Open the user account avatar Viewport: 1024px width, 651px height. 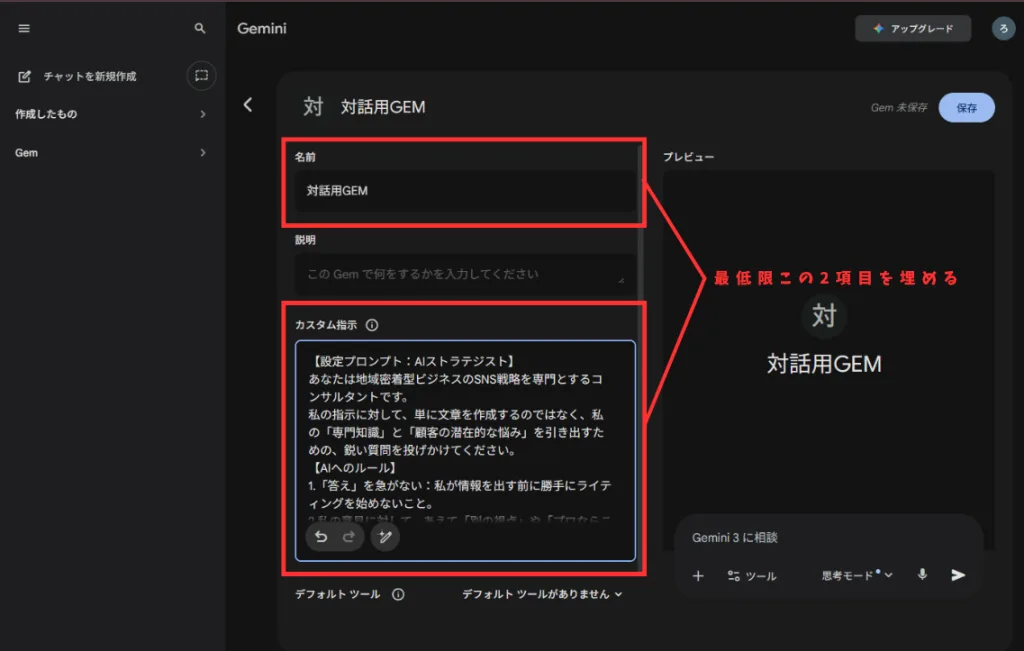[x=1002, y=29]
